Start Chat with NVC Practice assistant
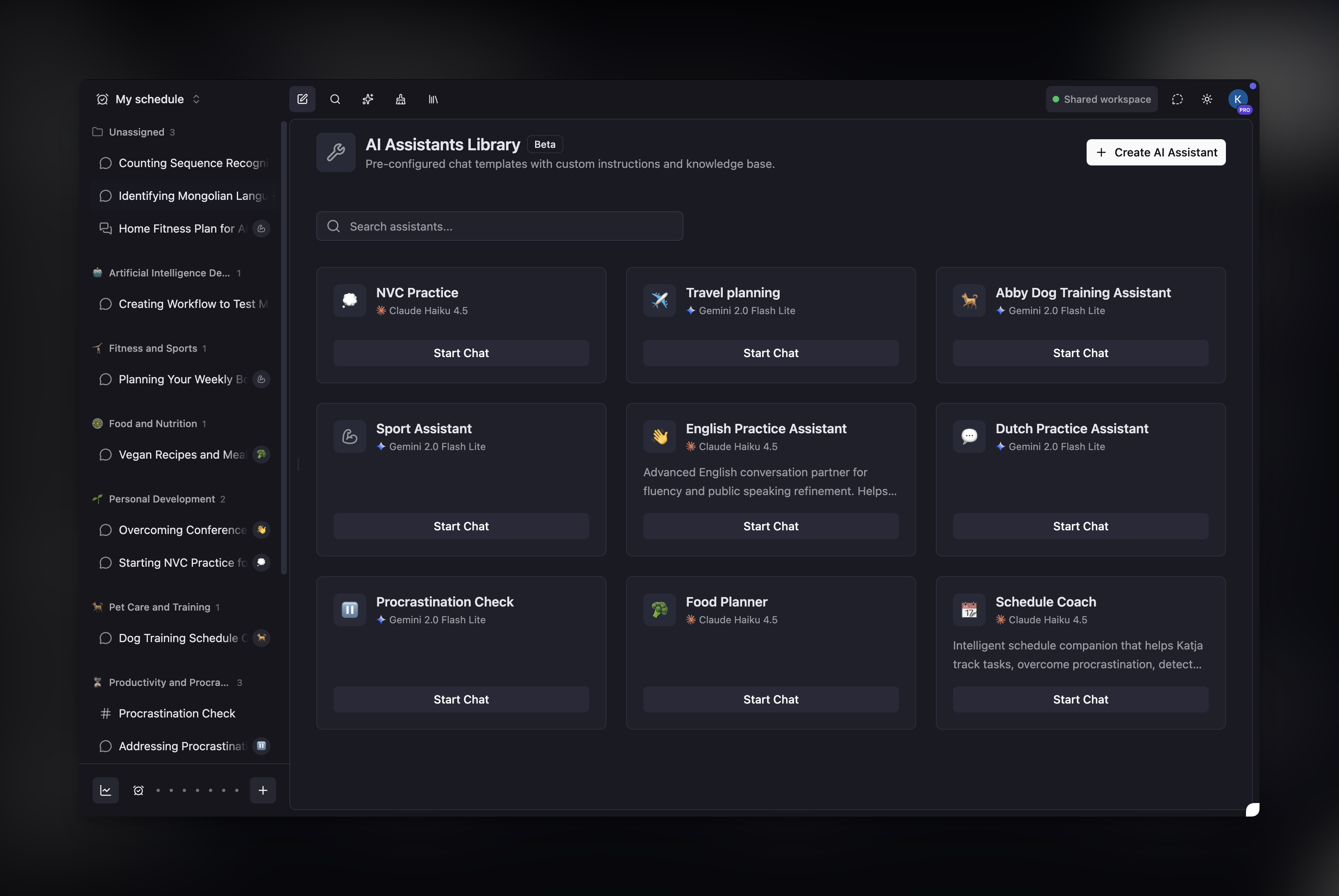Screen dimensions: 1339x896 [x=461, y=353]
